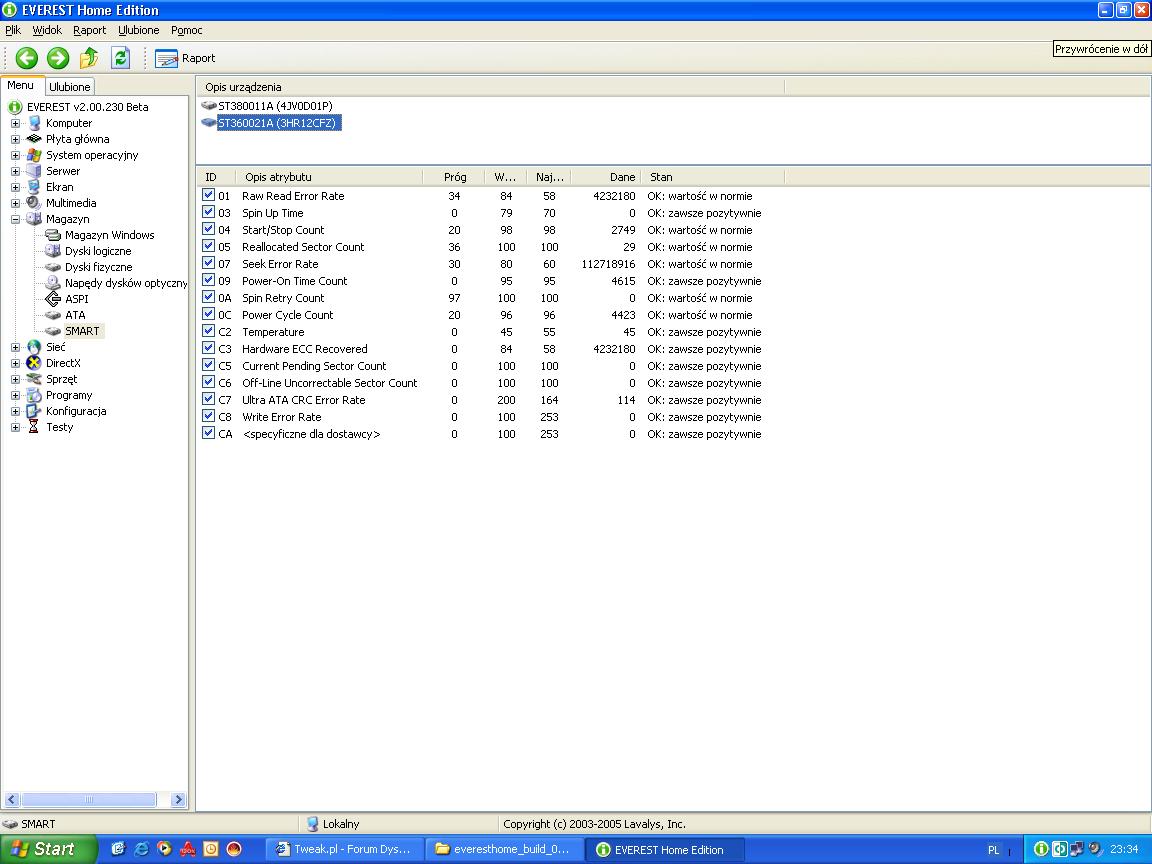Sort by the Stan column header
The height and width of the screenshot is (864, 1152).
click(x=713, y=177)
